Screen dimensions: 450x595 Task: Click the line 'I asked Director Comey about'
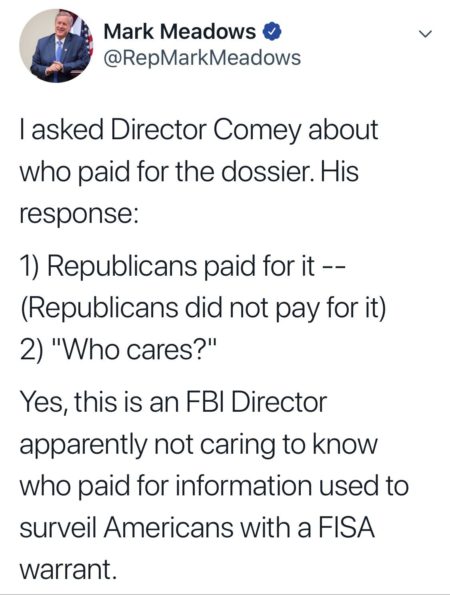point(199,131)
